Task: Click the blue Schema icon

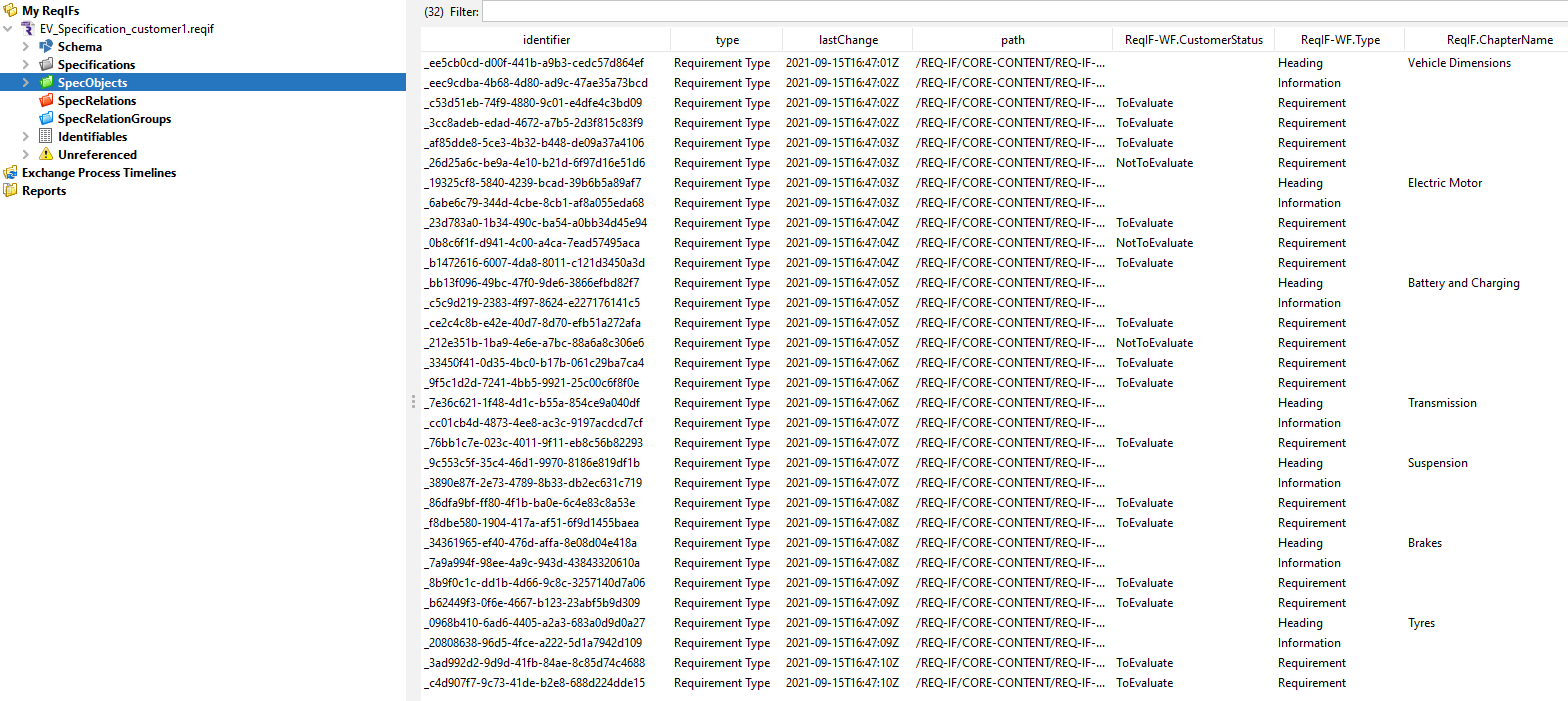Action: [46, 47]
